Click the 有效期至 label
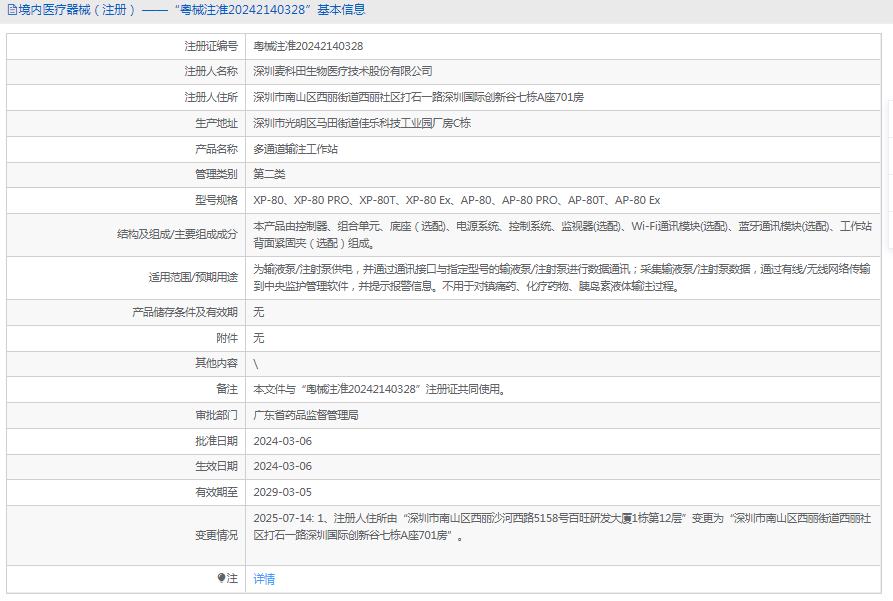893x601 pixels. point(216,492)
